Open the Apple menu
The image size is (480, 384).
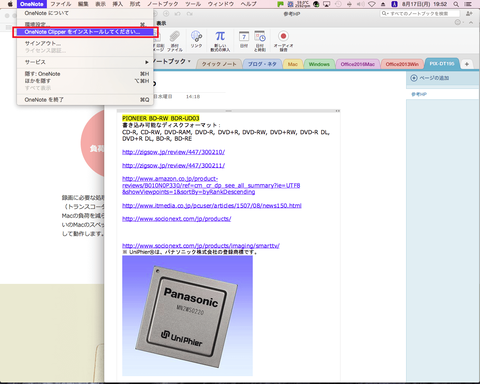(x=10, y=4)
